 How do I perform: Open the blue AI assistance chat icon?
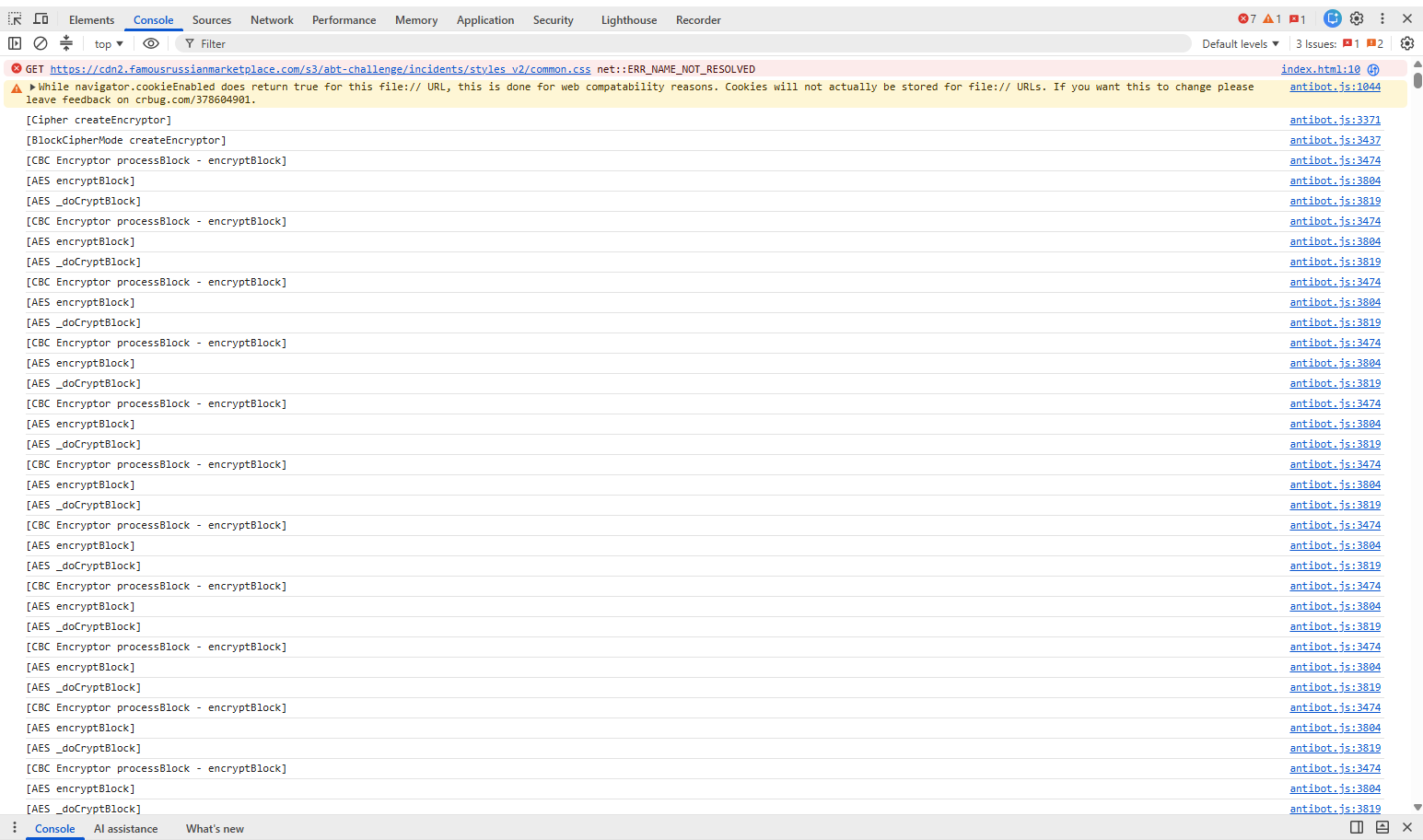(1333, 18)
